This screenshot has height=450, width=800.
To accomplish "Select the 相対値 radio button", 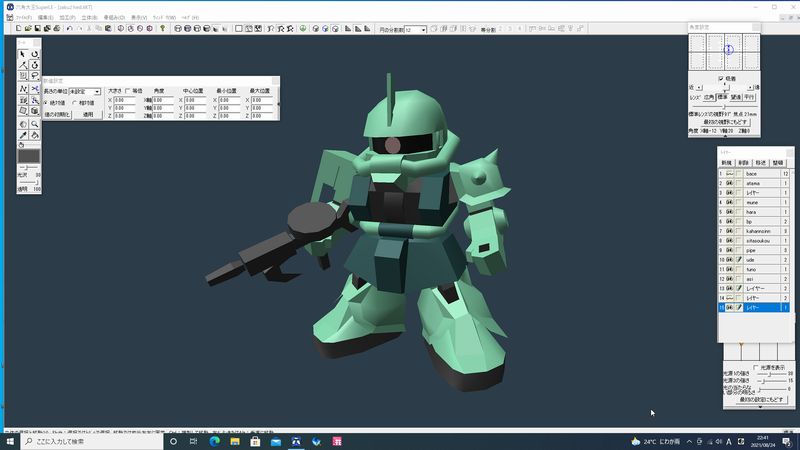I will click(x=74, y=103).
